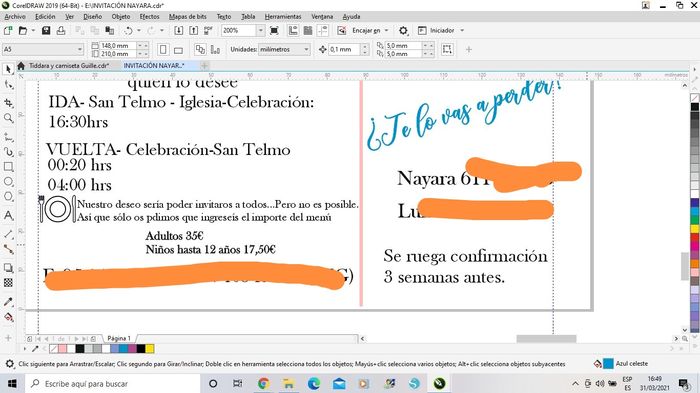
Task: Toggle apply layout to all pages
Action: coord(200,49)
